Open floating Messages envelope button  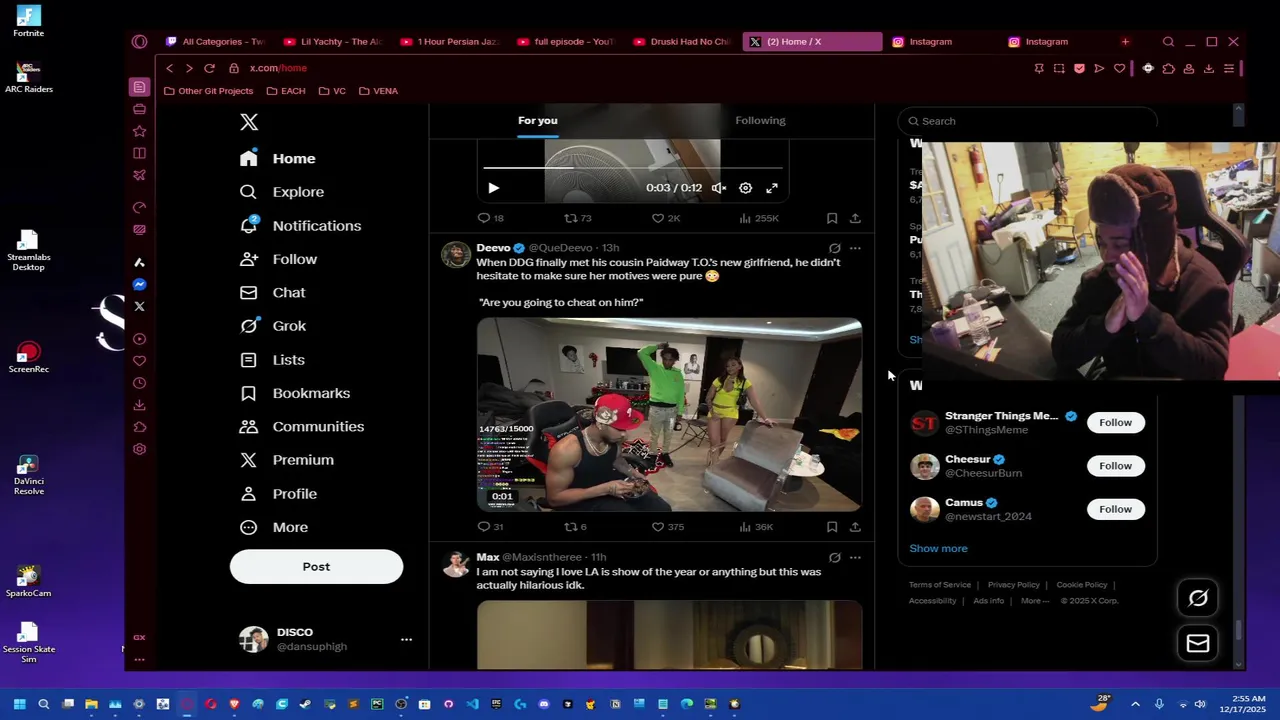1198,643
